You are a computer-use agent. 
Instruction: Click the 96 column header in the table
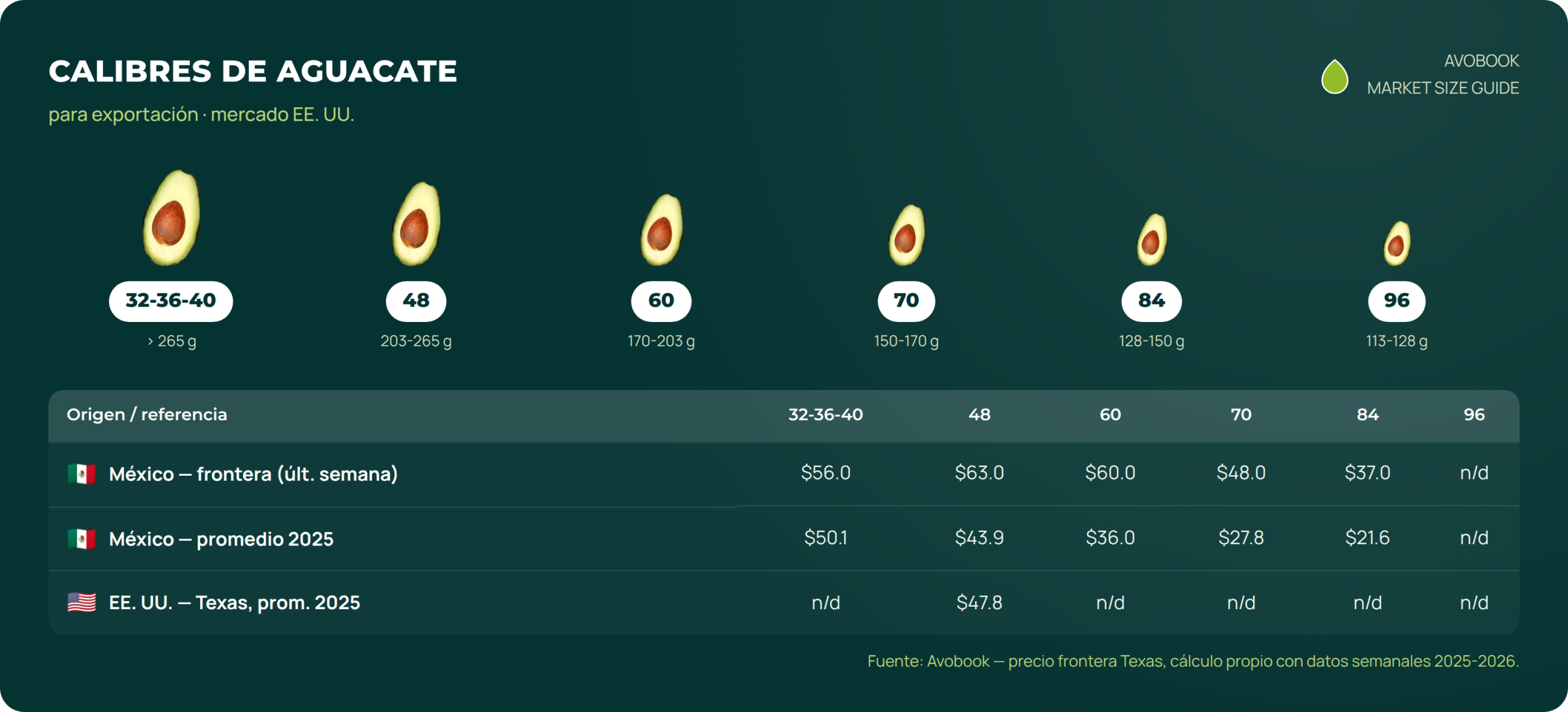pyautogui.click(x=1474, y=414)
